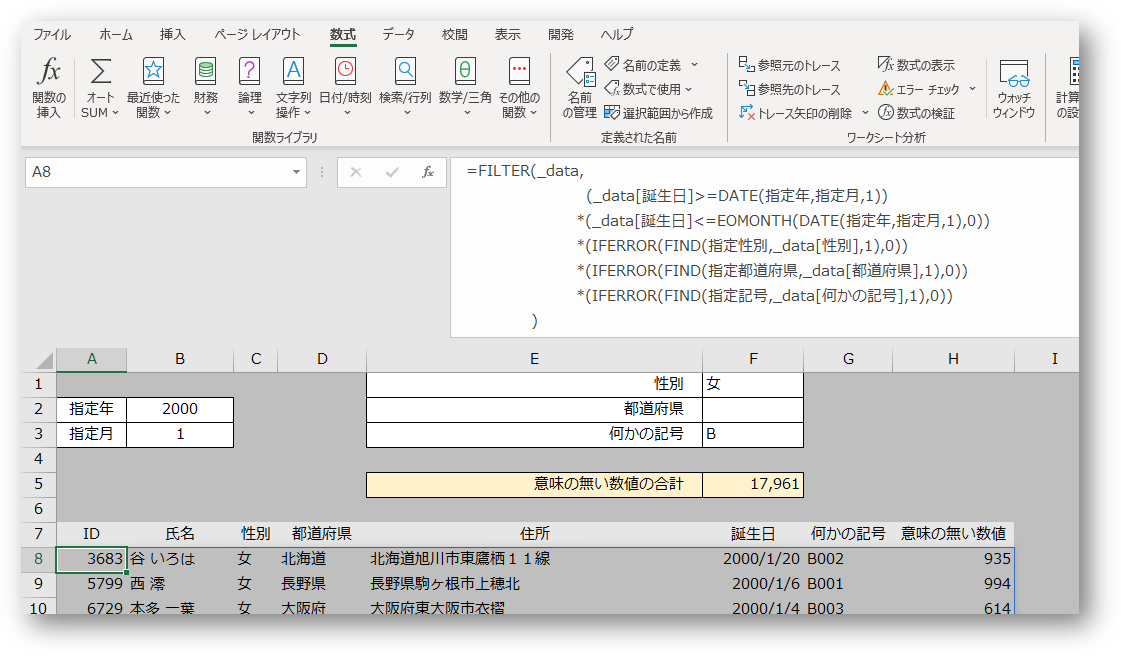
Task: Select cell with ID 3683
Action: tap(92, 559)
